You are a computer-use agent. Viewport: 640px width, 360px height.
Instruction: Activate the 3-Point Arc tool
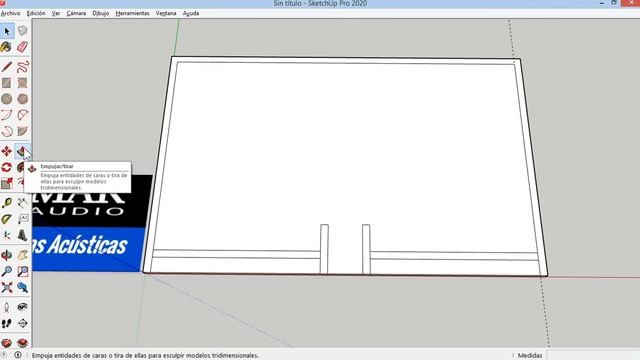pos(7,131)
